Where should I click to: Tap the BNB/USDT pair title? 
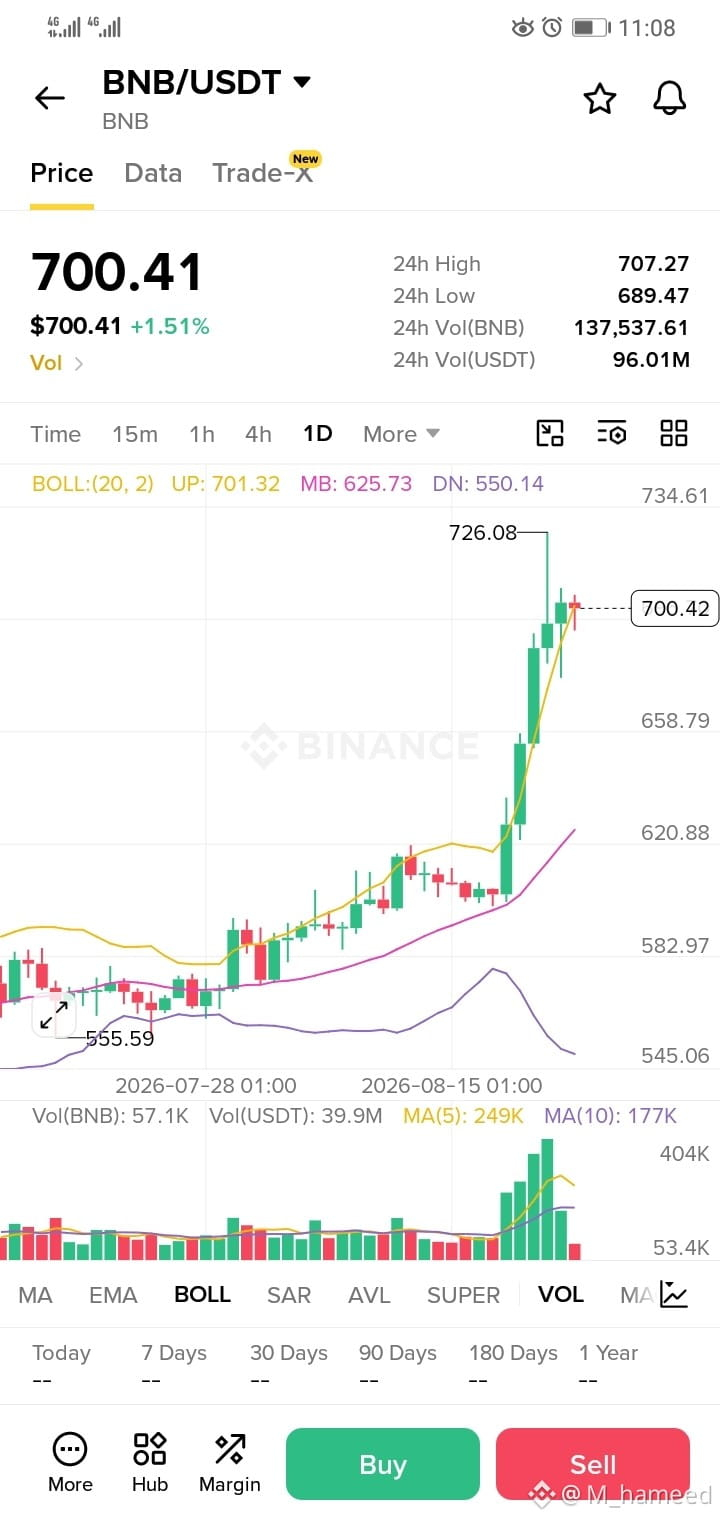pos(192,82)
